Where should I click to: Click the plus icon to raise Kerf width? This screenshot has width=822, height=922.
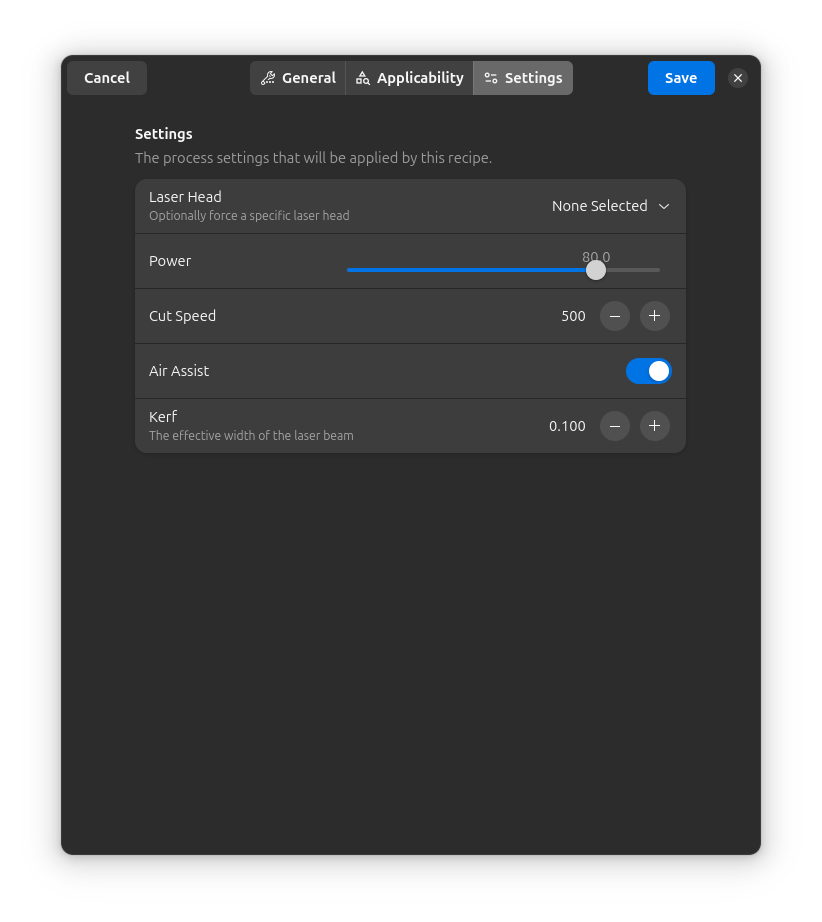tap(654, 426)
